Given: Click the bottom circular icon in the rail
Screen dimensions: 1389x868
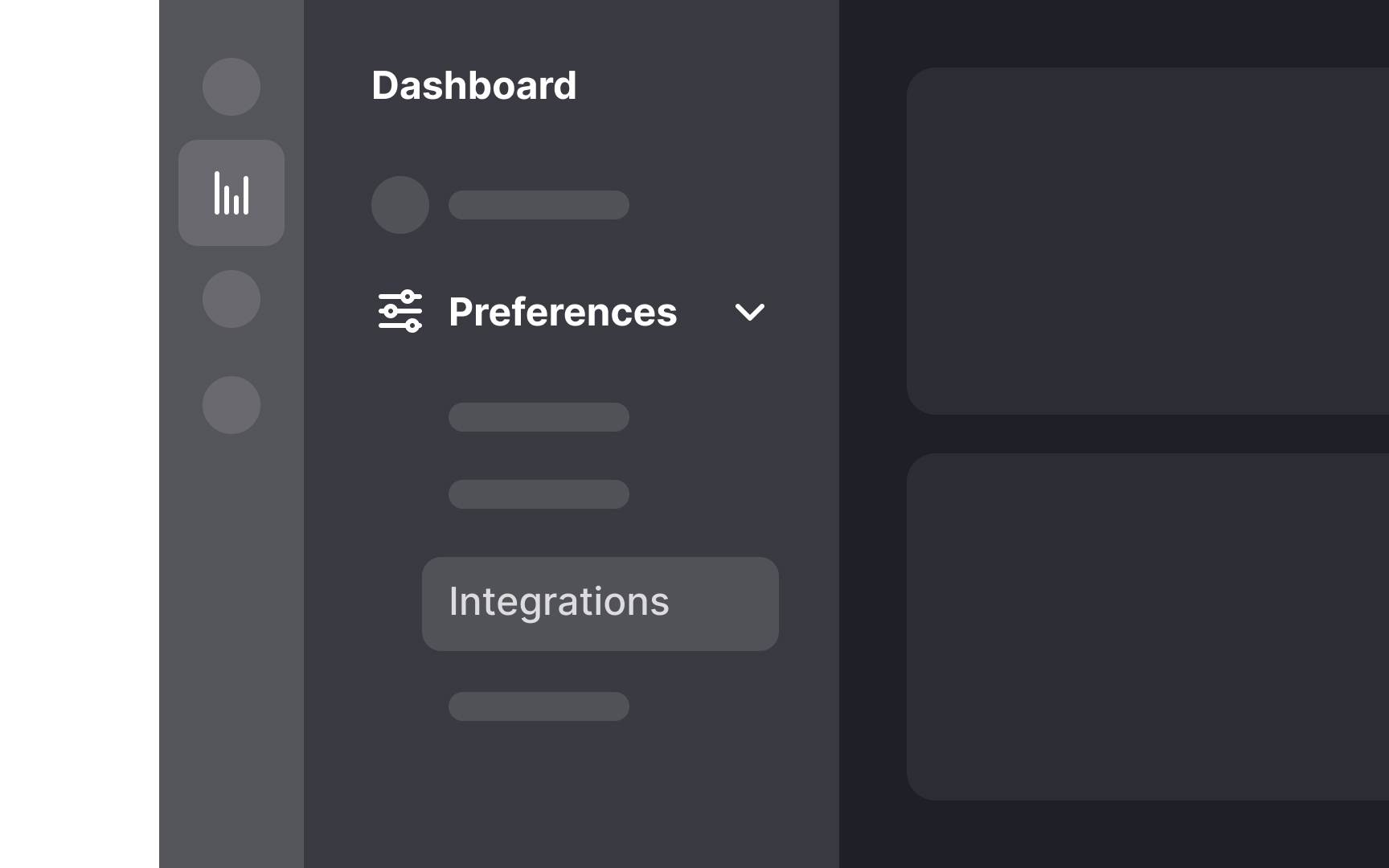Looking at the screenshot, I should click(x=231, y=406).
